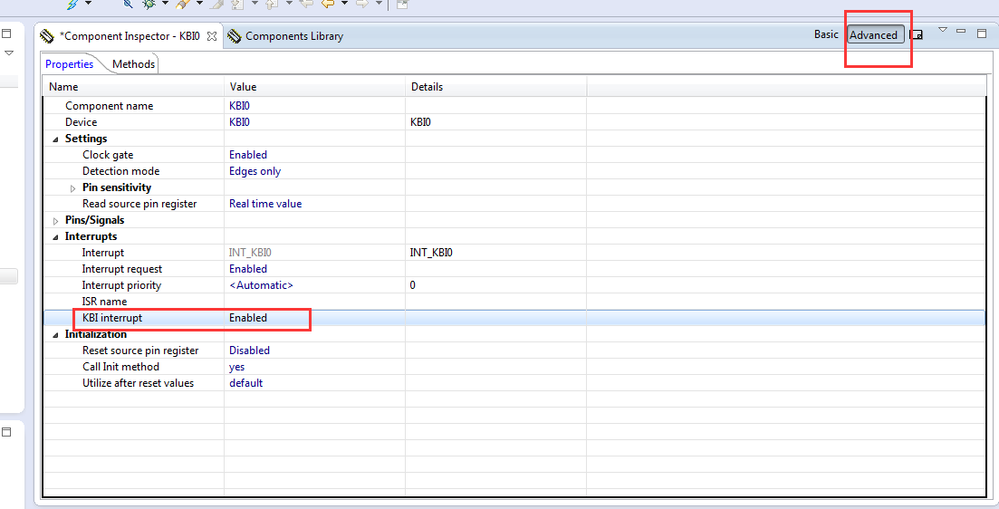Click Details cell INT_KBI0 in Interrupt row
This screenshot has width=999, height=509.
click(x=431, y=253)
